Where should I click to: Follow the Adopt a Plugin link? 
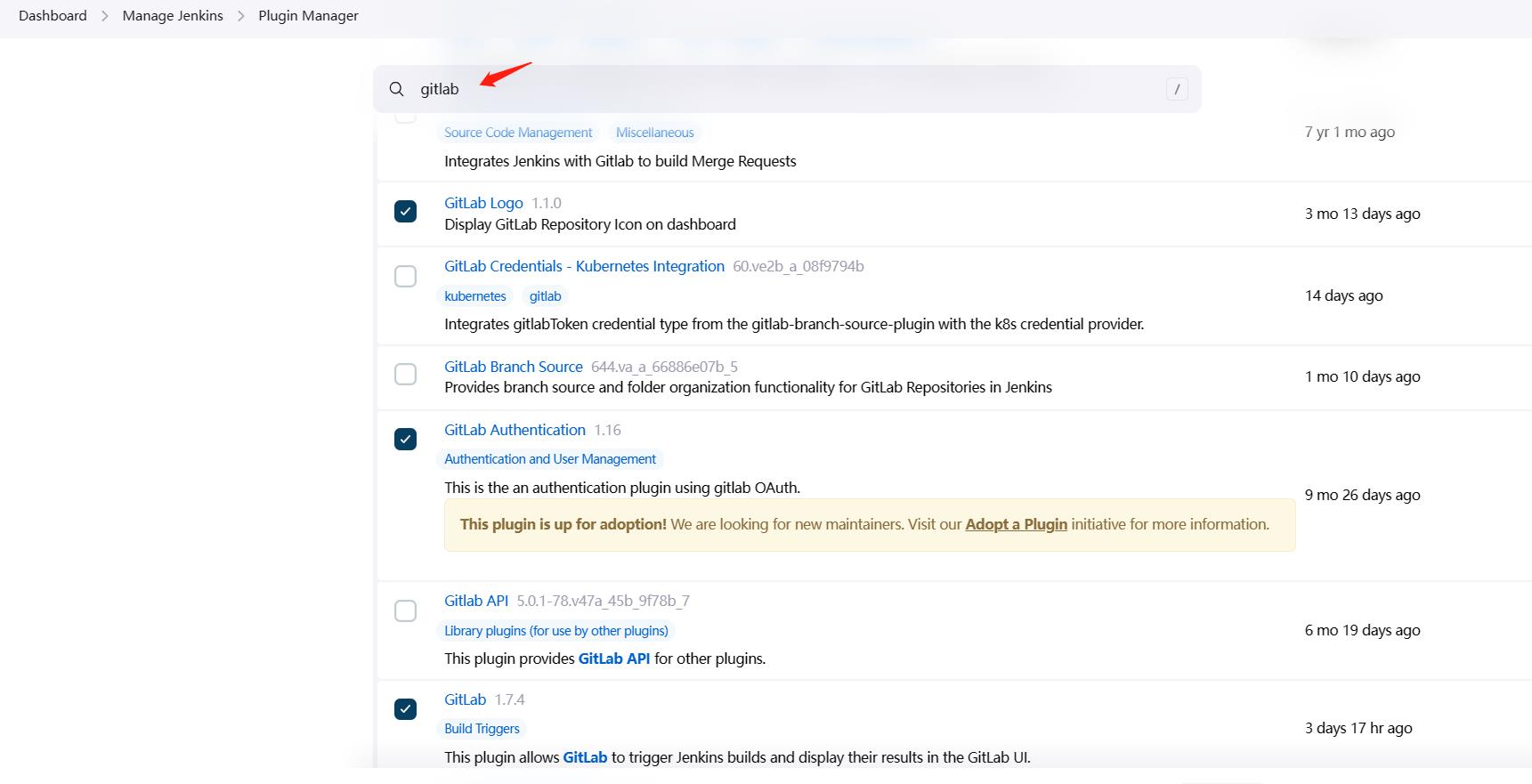pyautogui.click(x=1016, y=524)
